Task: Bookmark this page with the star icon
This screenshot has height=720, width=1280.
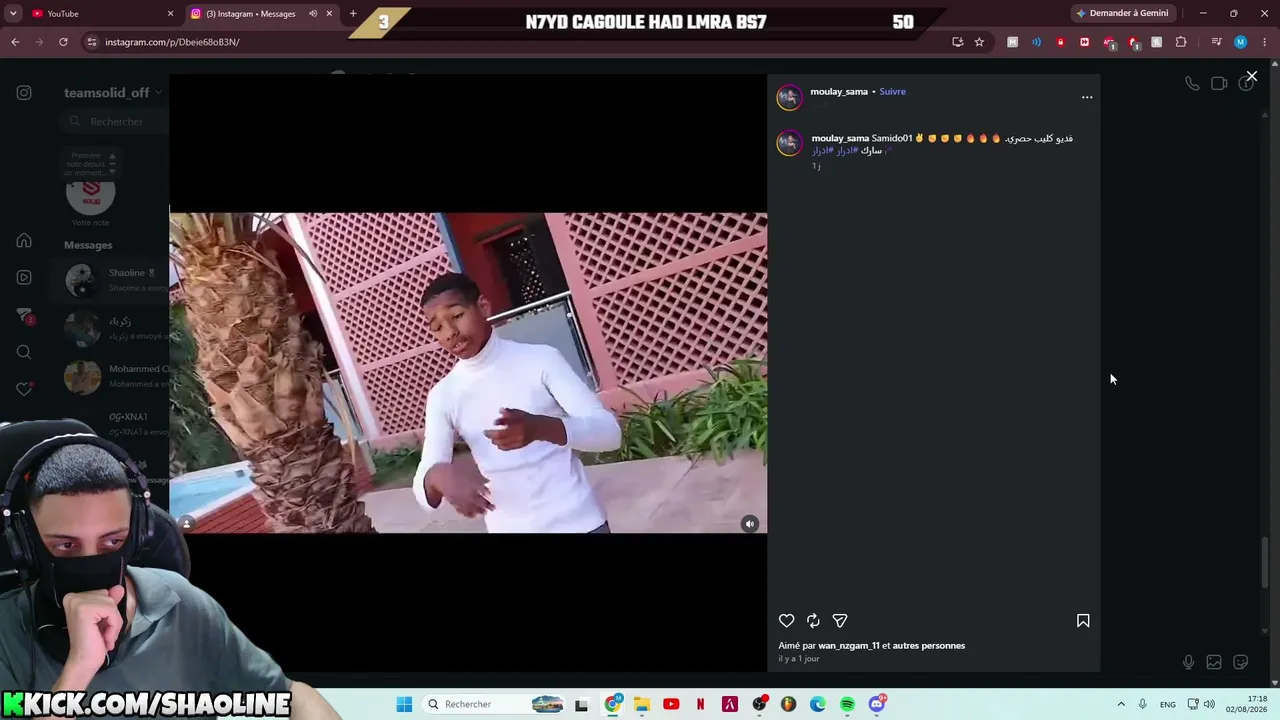Action: [x=979, y=42]
